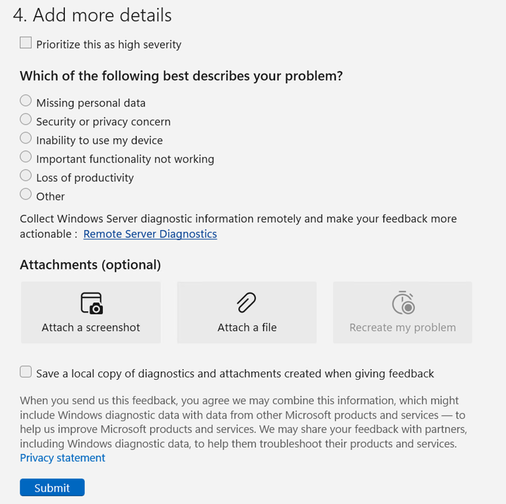Select the Other problem option
The width and height of the screenshot is (506, 504).
click(x=26, y=194)
